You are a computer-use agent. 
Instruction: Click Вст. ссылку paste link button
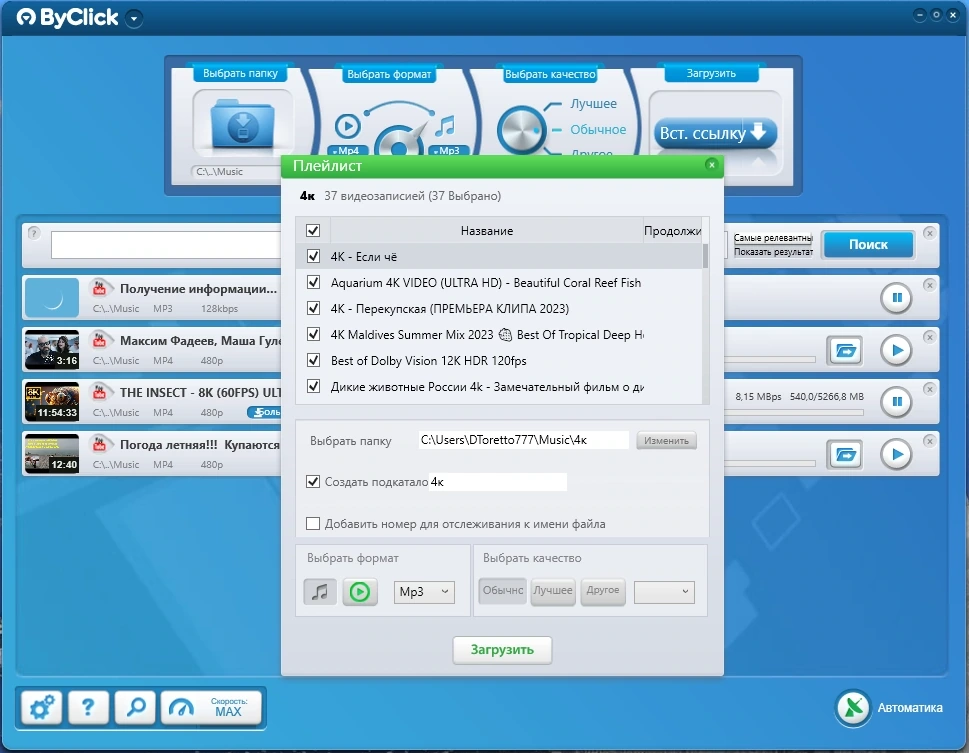pyautogui.click(x=714, y=133)
